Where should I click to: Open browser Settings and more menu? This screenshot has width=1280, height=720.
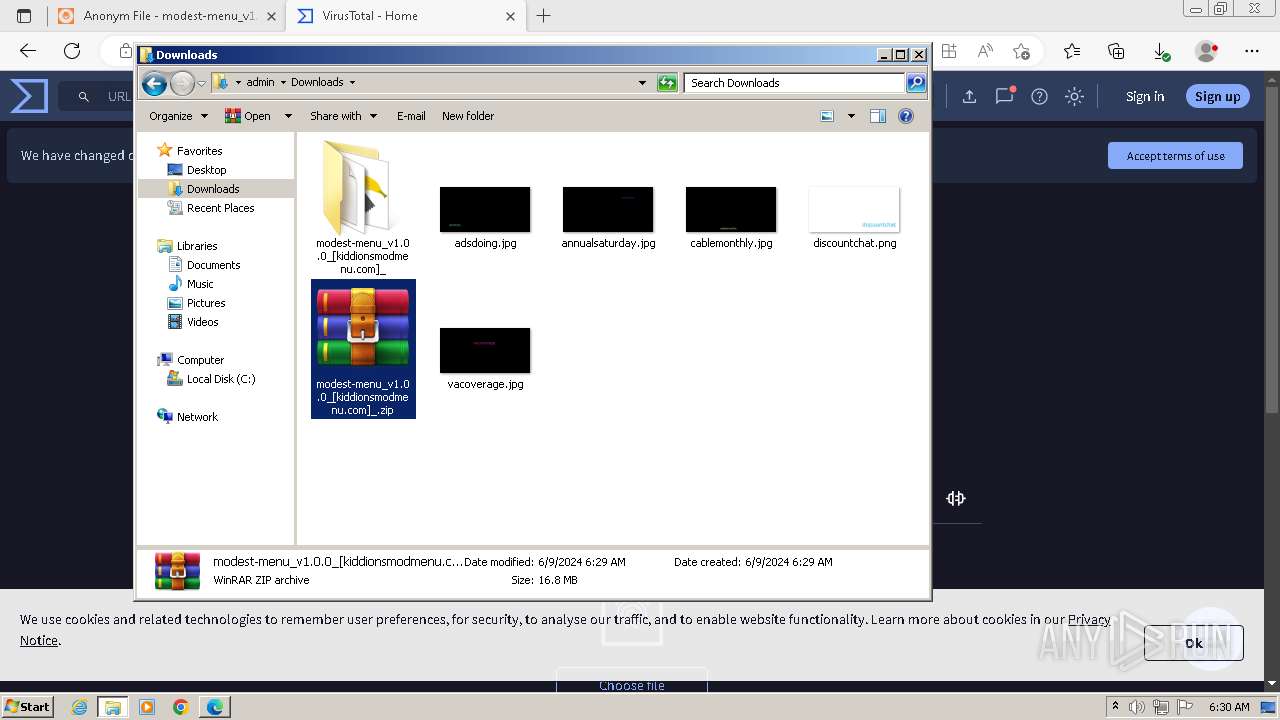click(1252, 51)
